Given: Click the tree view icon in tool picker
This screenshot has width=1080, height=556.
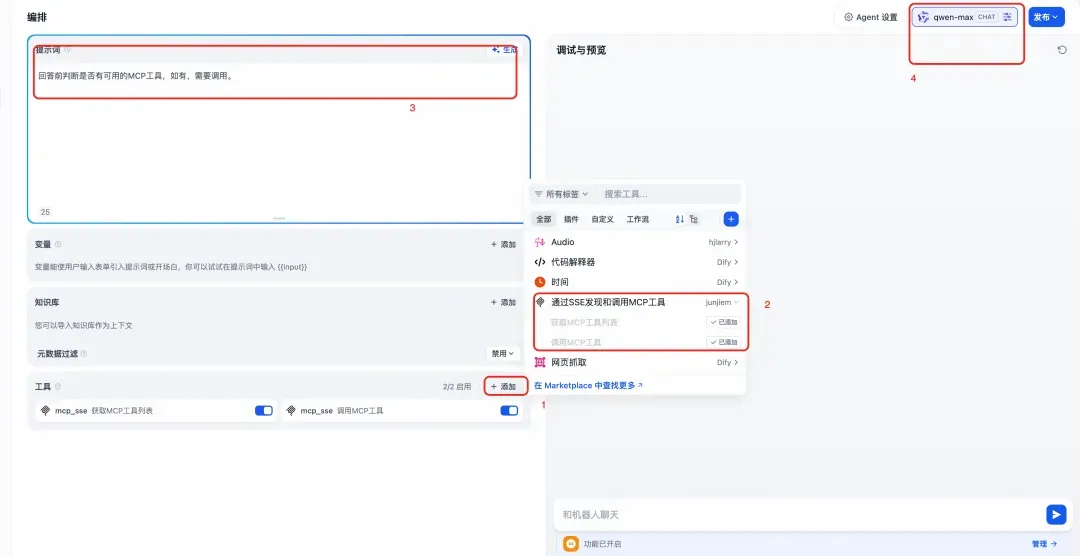Looking at the screenshot, I should tap(694, 219).
